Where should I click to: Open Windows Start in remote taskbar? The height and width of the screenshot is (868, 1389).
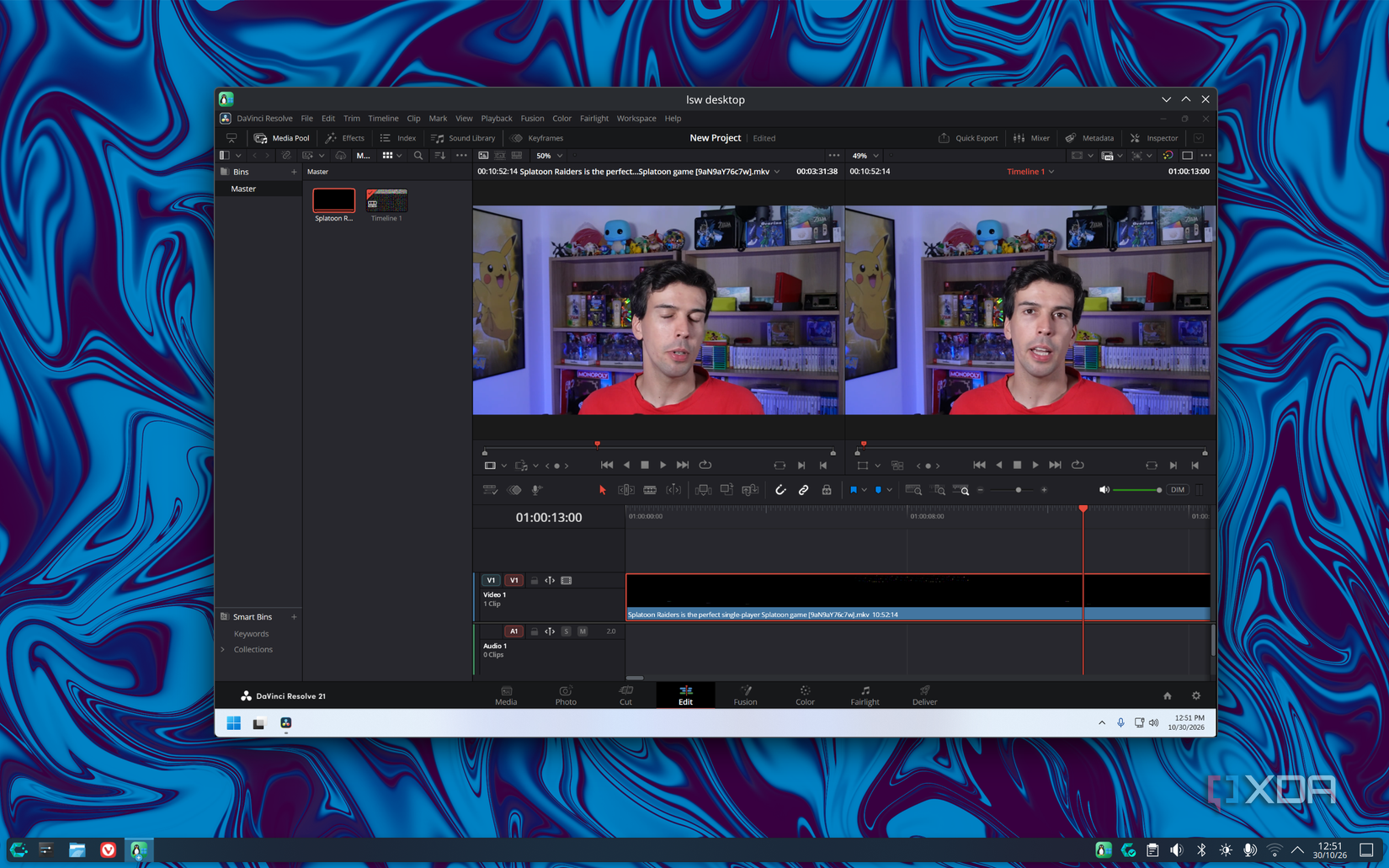[x=234, y=723]
